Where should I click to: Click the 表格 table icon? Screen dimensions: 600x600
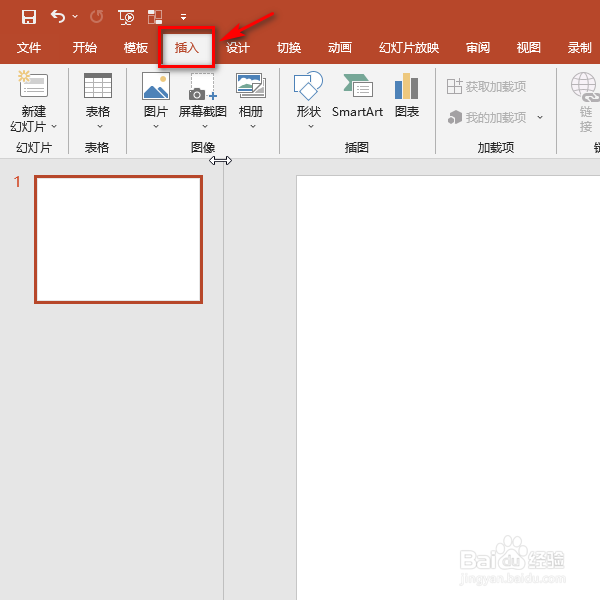click(98, 85)
